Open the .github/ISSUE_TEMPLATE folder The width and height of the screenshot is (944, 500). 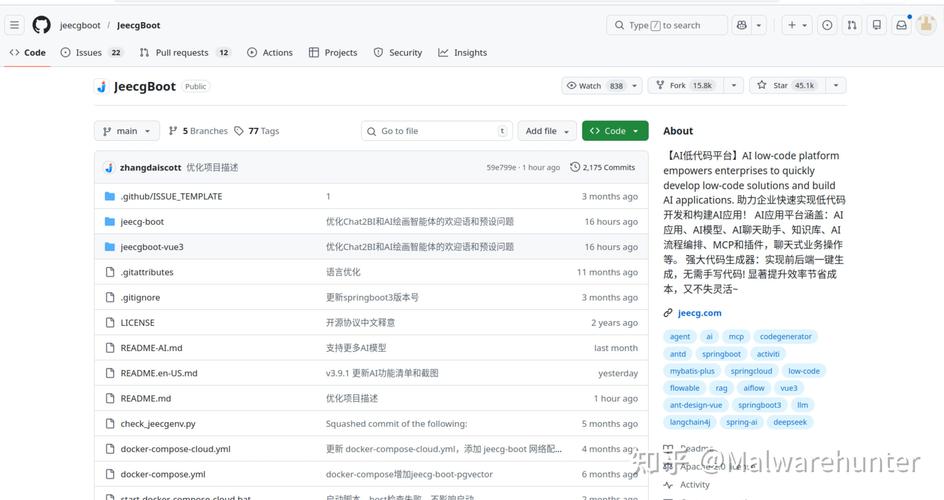point(171,196)
